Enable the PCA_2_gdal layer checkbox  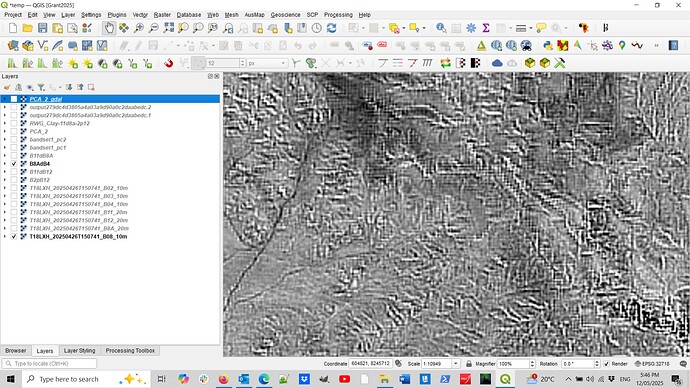pyautogui.click(x=14, y=99)
